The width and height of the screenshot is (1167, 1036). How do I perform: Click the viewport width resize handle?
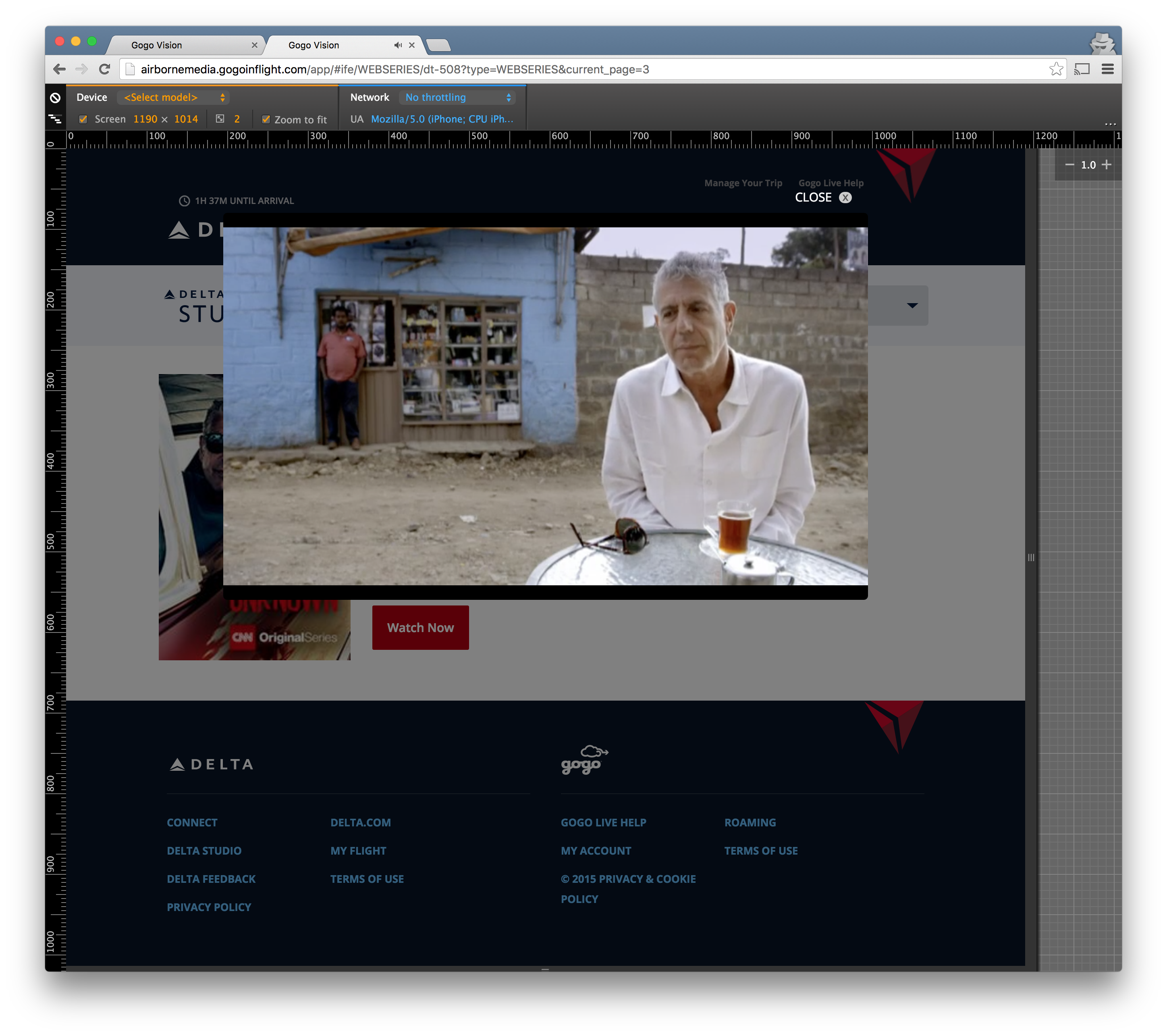(x=1031, y=558)
